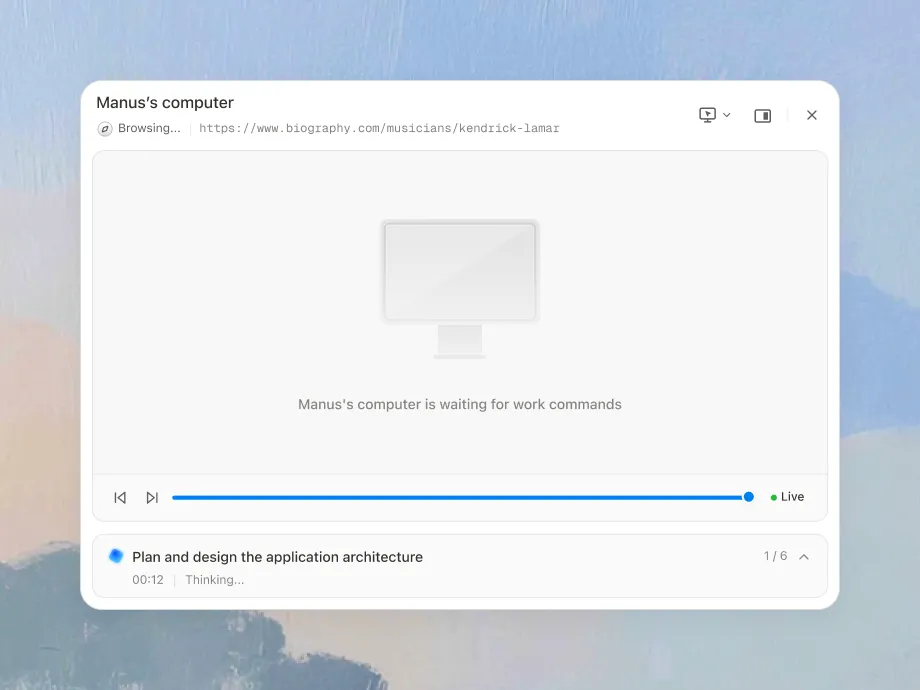The height and width of the screenshot is (690, 920).
Task: Click the 'Thinking...' status text
Action: [x=214, y=580]
